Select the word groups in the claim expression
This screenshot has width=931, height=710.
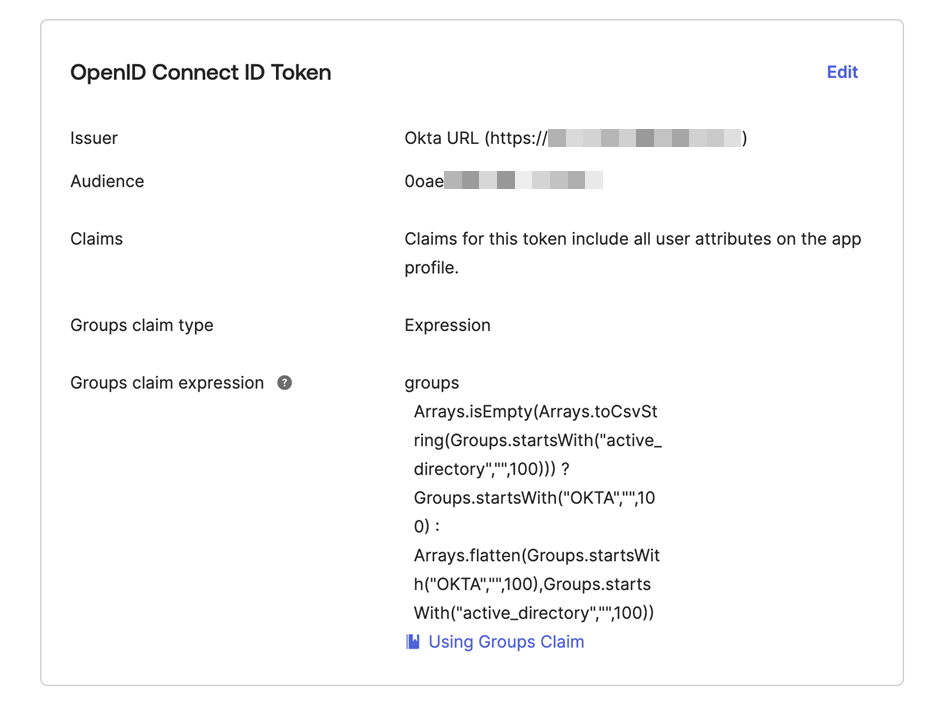pos(431,382)
